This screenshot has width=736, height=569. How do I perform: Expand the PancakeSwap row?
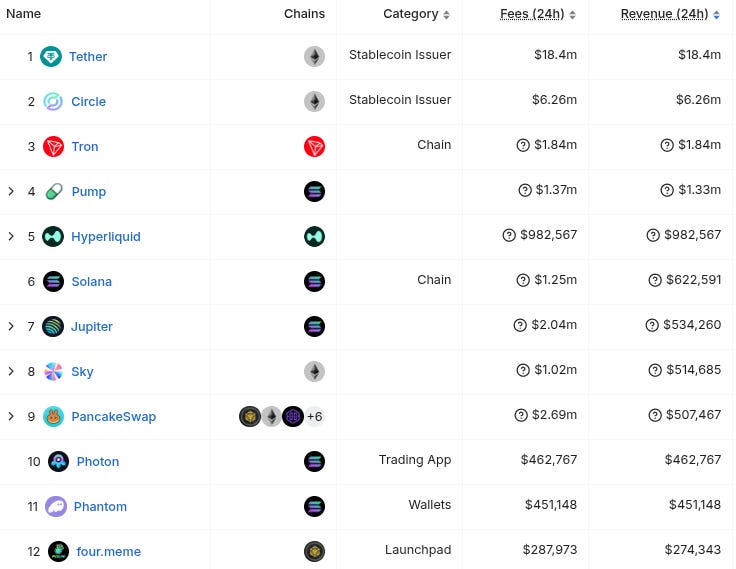(x=11, y=416)
